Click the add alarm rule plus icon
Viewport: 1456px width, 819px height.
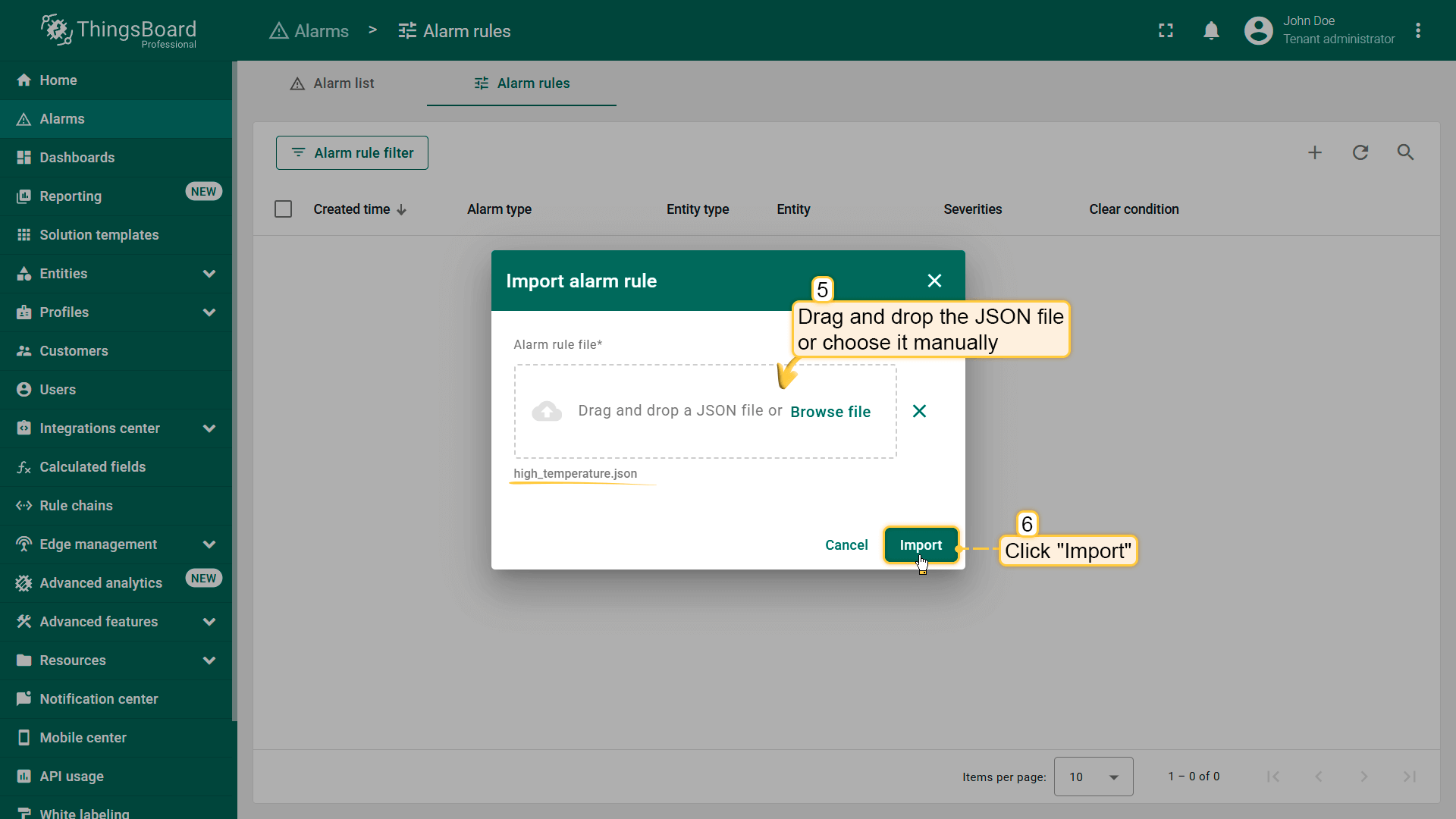click(x=1315, y=152)
